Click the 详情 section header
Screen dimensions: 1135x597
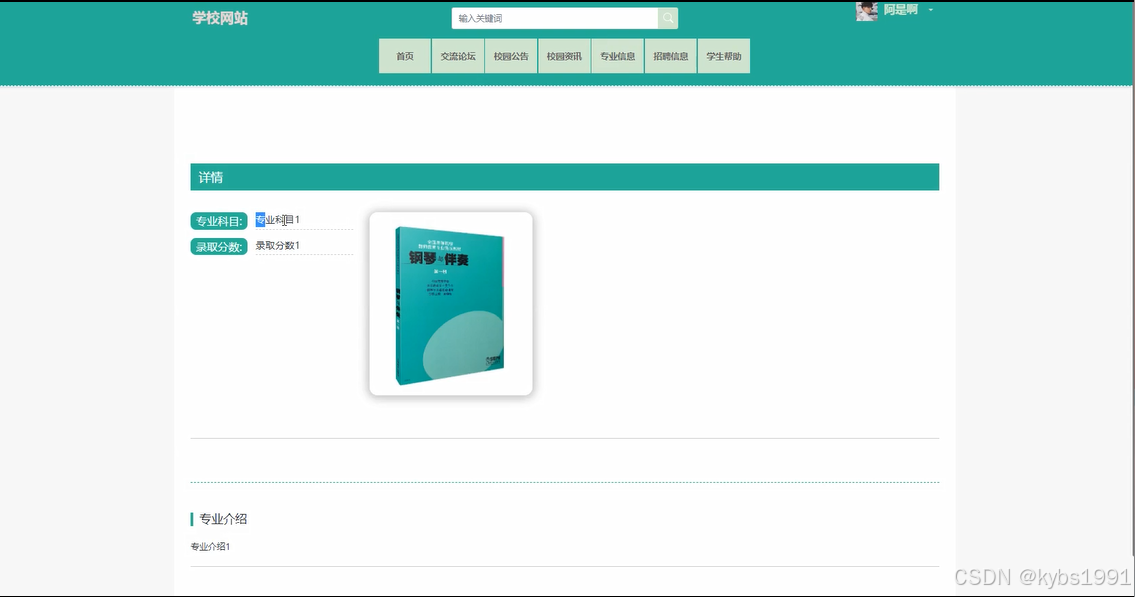click(x=565, y=177)
